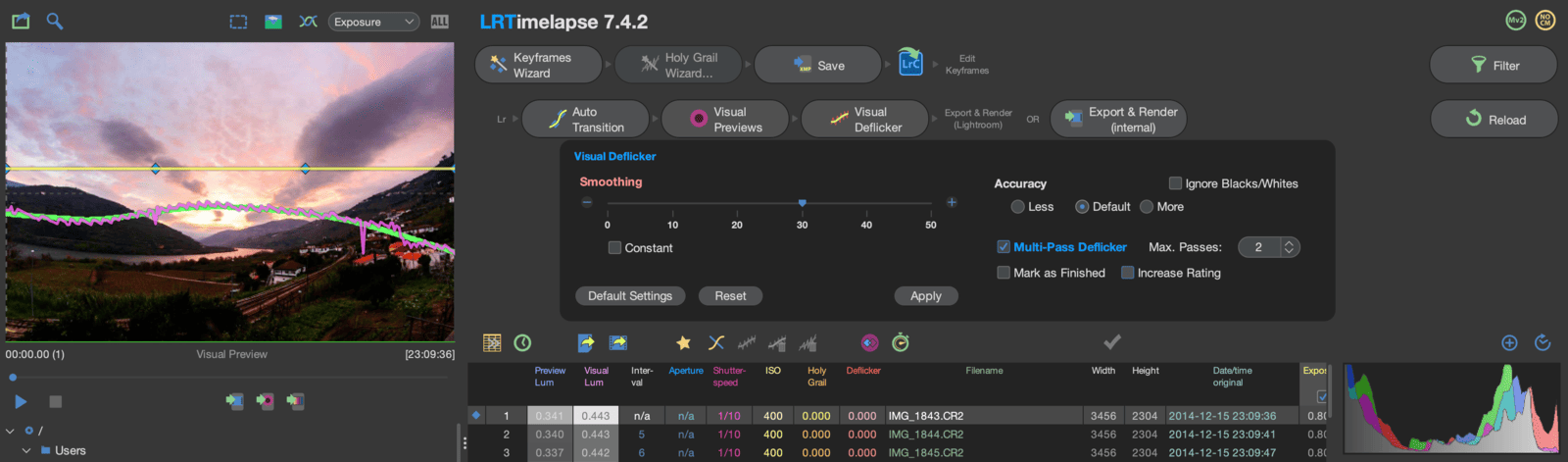Screen dimensions: 1568x462
Task: Stop the preview playback
Action: (56, 401)
